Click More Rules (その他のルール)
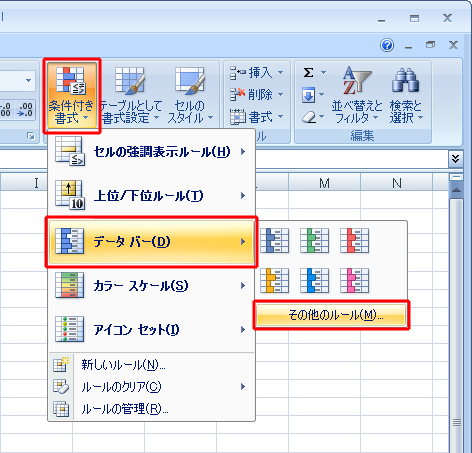 [331, 315]
